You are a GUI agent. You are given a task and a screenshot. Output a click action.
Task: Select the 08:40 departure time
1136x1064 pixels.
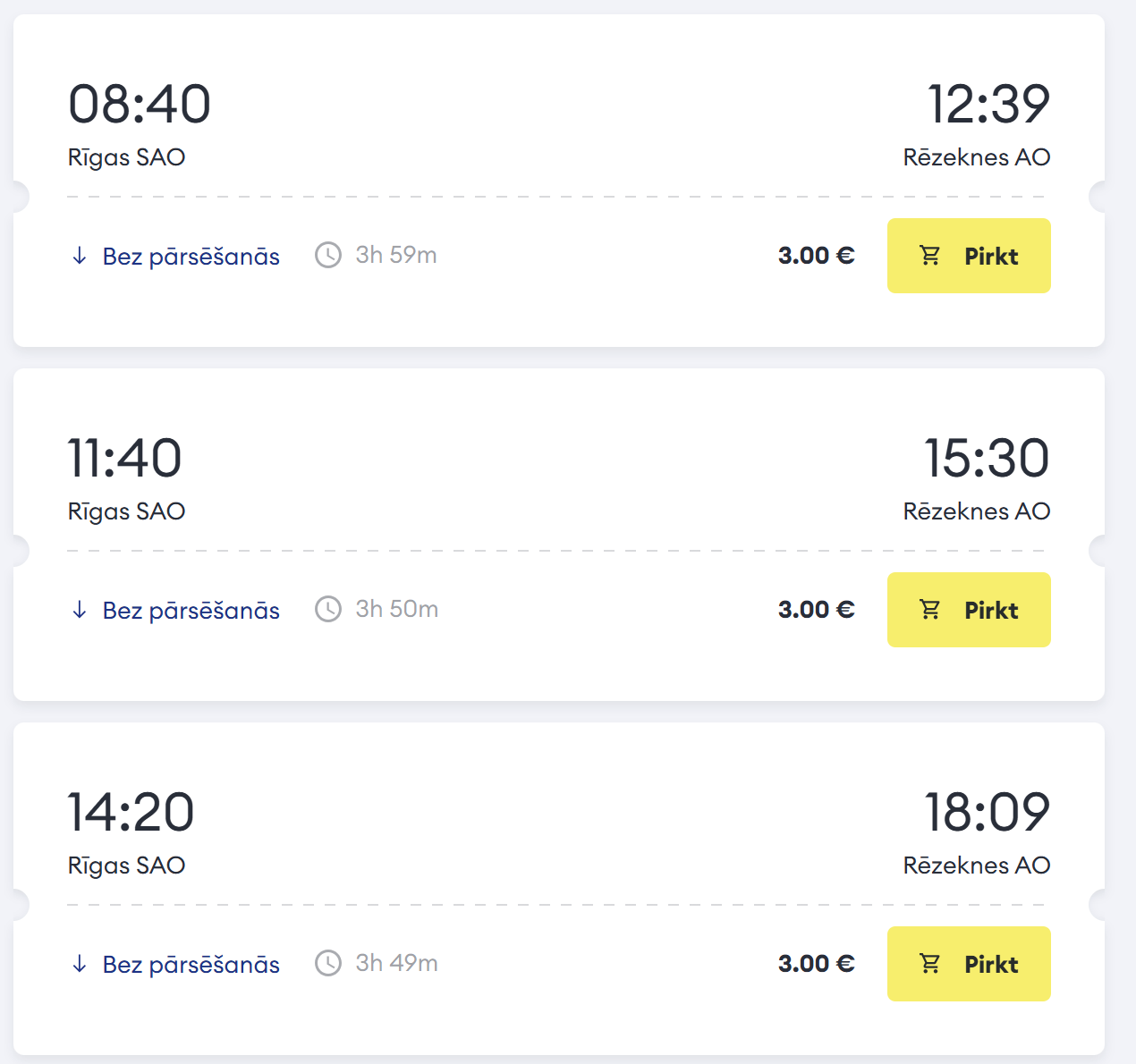click(140, 104)
